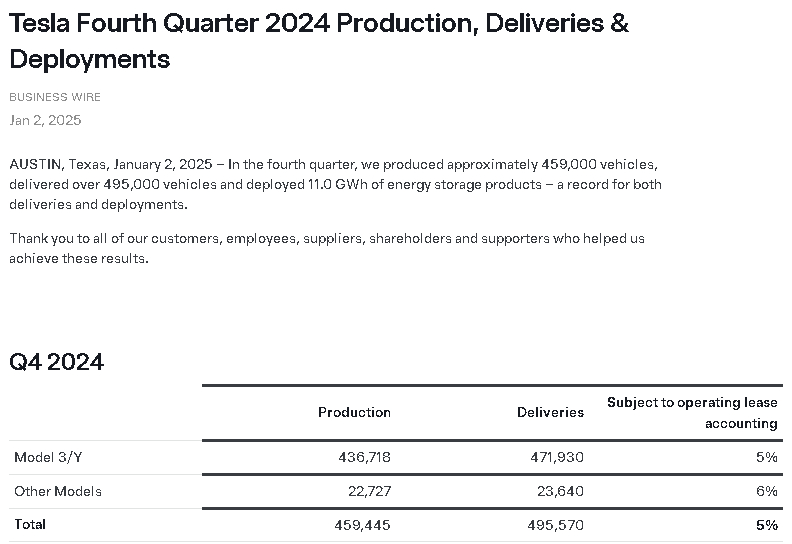The image size is (792, 544).
Task: Click the 6% lease accounting value
Action: pos(767,491)
